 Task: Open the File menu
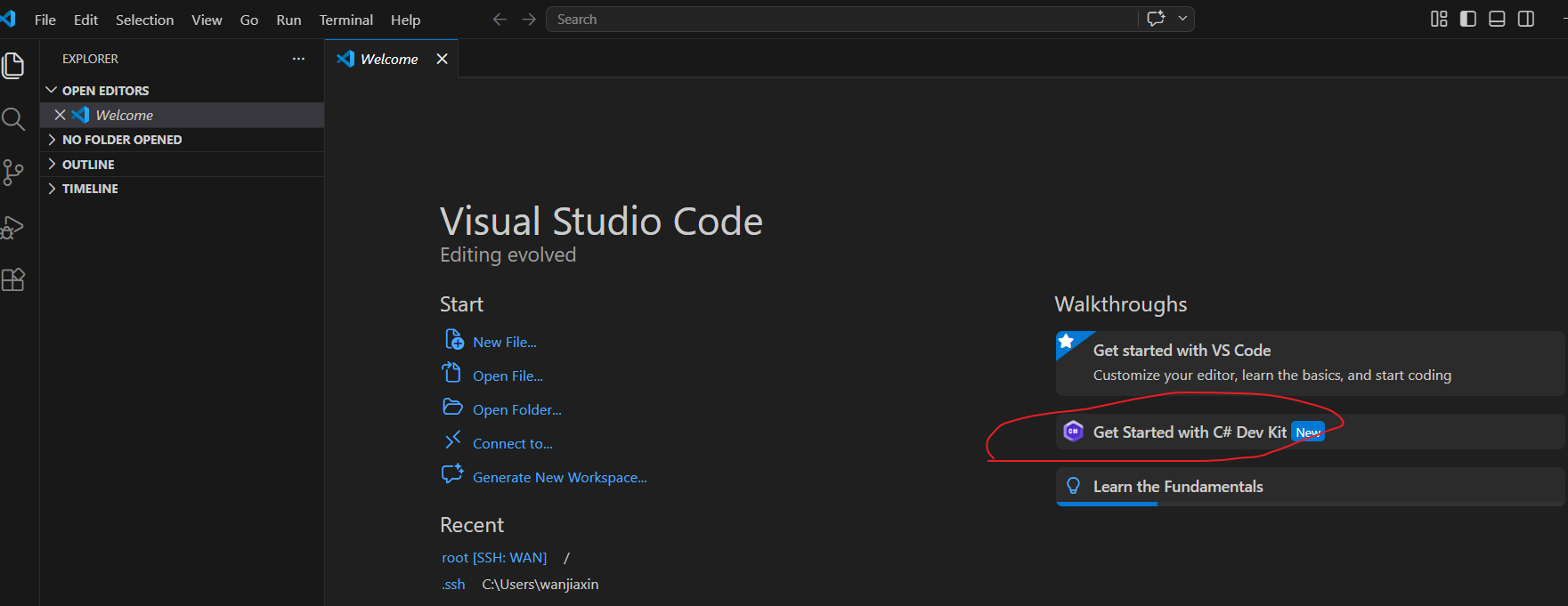click(45, 20)
